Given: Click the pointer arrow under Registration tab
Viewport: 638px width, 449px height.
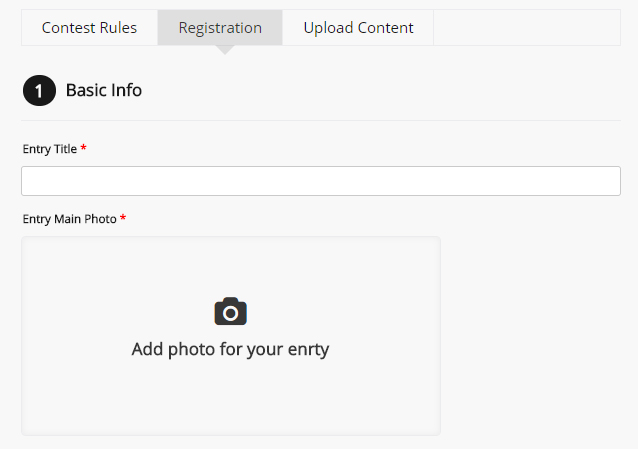Looking at the screenshot, I should (224, 50).
